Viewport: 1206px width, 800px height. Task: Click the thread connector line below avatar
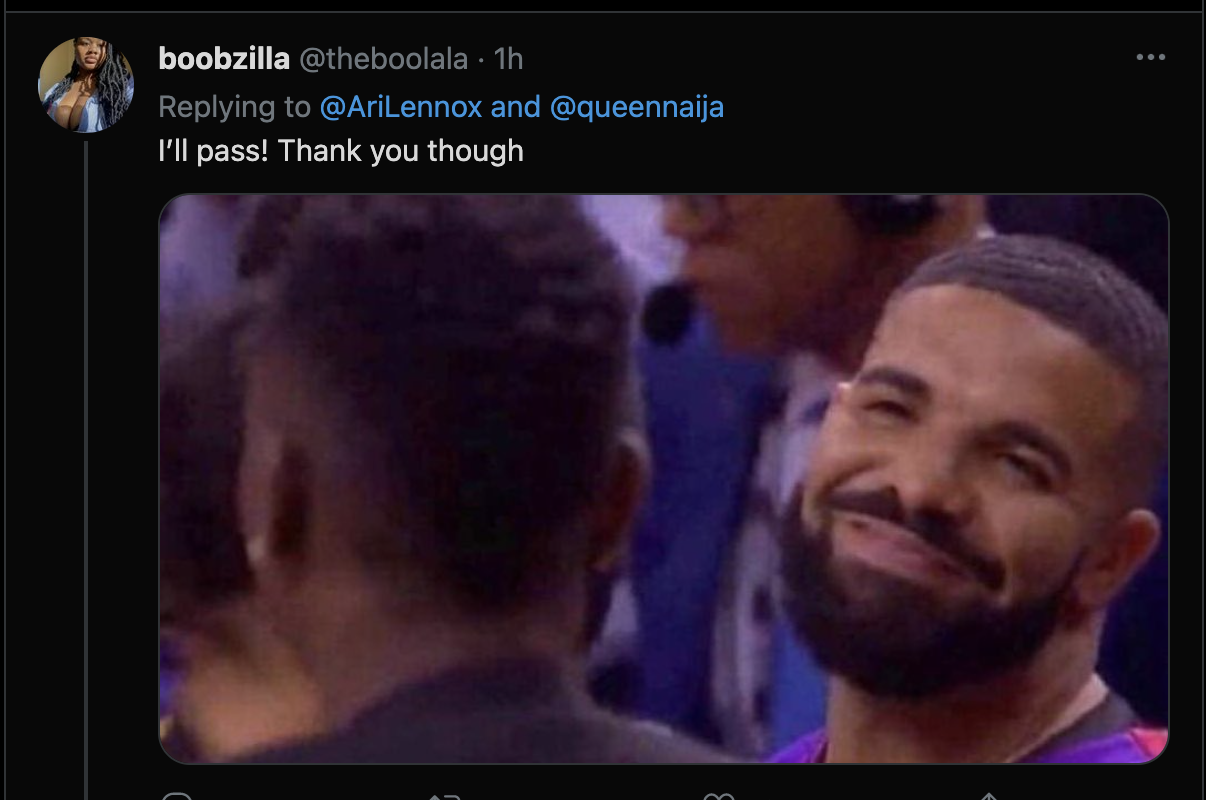click(x=86, y=470)
